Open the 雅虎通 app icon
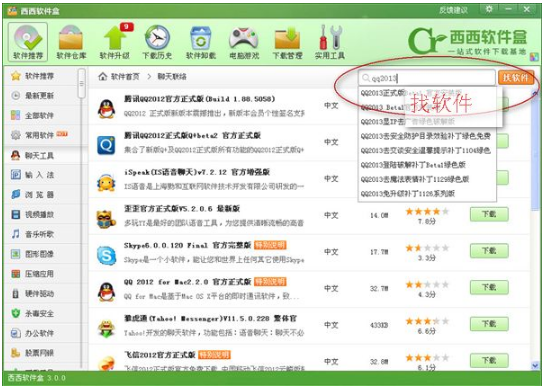 point(106,328)
